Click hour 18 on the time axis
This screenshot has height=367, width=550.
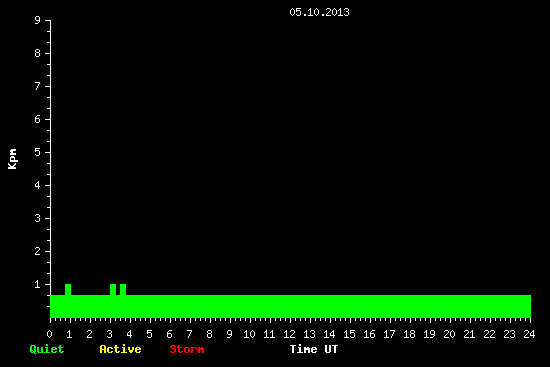pyautogui.click(x=409, y=334)
